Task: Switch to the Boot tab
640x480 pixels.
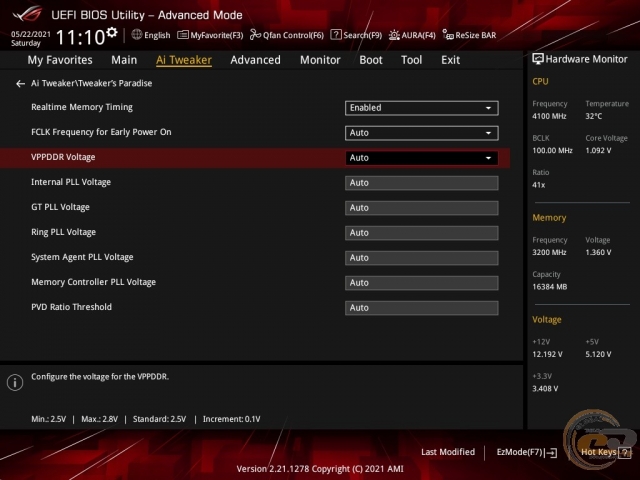Action: pyautogui.click(x=371, y=60)
